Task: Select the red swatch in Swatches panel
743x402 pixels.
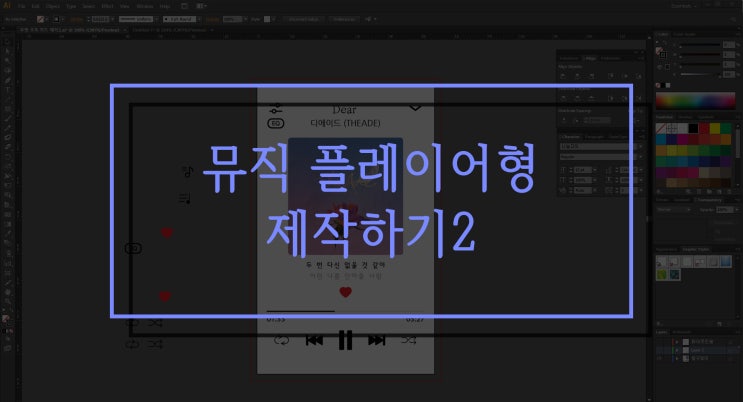Action: pyautogui.click(x=705, y=128)
